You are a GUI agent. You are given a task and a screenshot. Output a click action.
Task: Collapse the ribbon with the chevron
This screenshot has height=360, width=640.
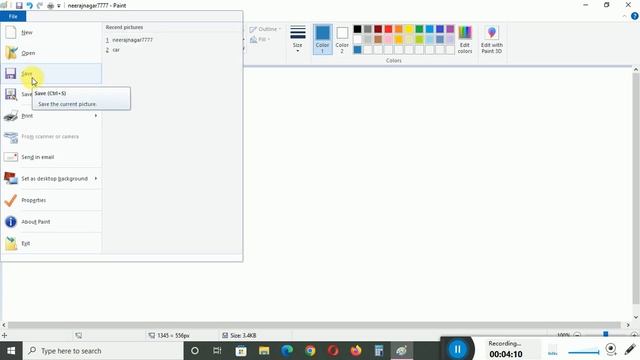(624, 16)
